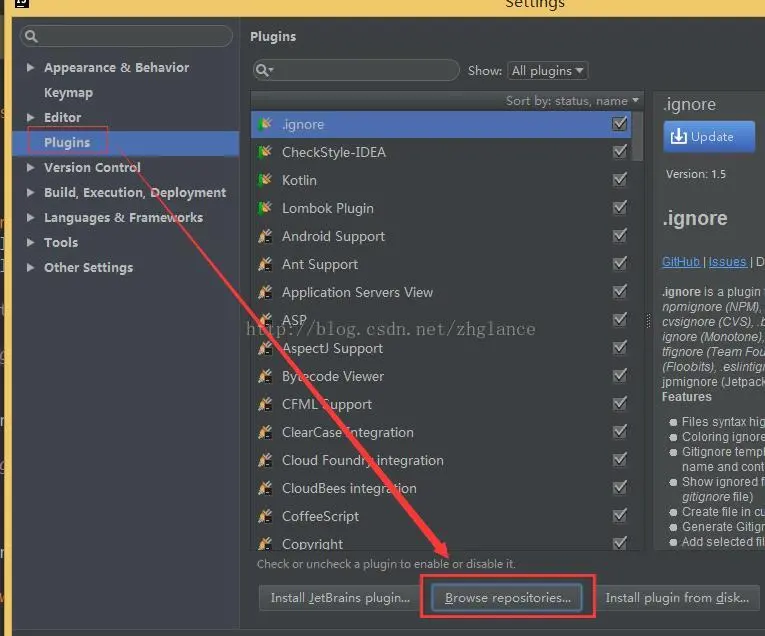Viewport: 765px width, 636px height.
Task: Toggle the CoffeeScript plugin checkbox
Action: tap(620, 516)
